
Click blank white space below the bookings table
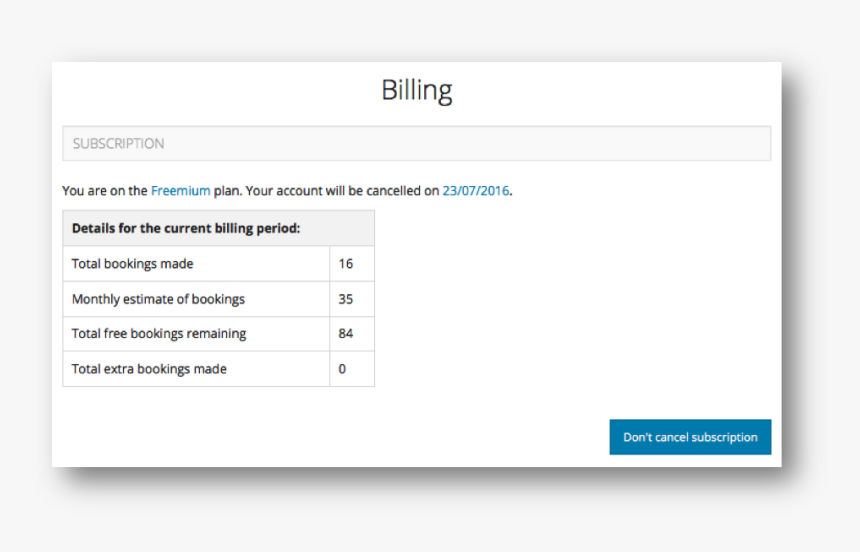[250, 425]
